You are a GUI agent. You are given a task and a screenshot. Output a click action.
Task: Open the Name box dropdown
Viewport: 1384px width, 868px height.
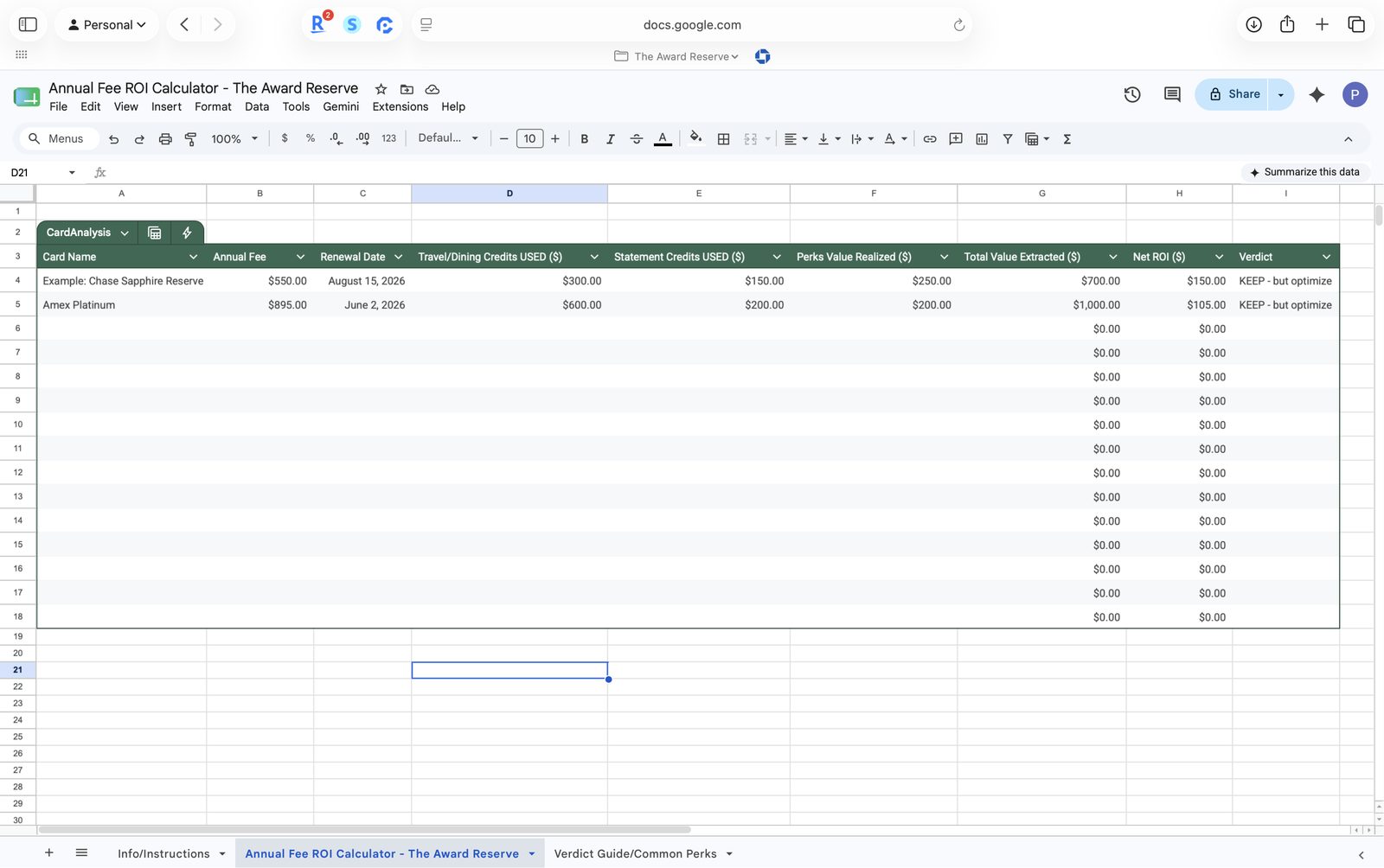click(x=72, y=173)
